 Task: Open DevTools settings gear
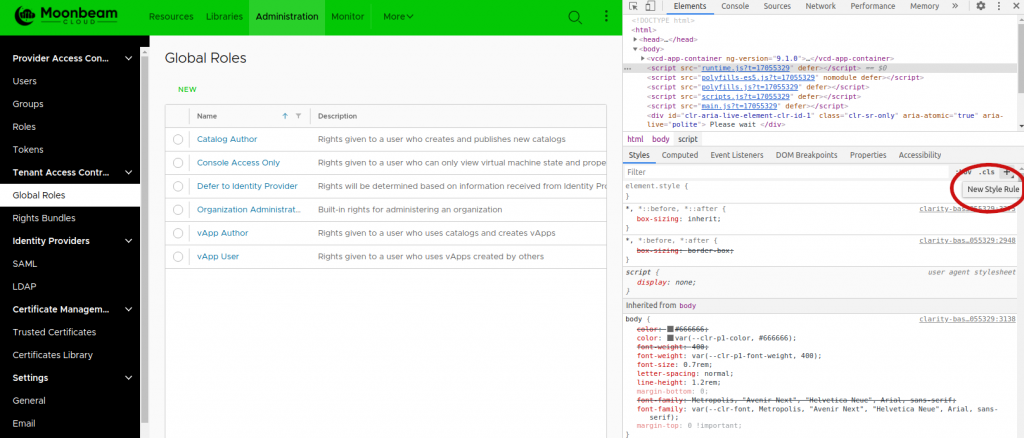point(981,6)
